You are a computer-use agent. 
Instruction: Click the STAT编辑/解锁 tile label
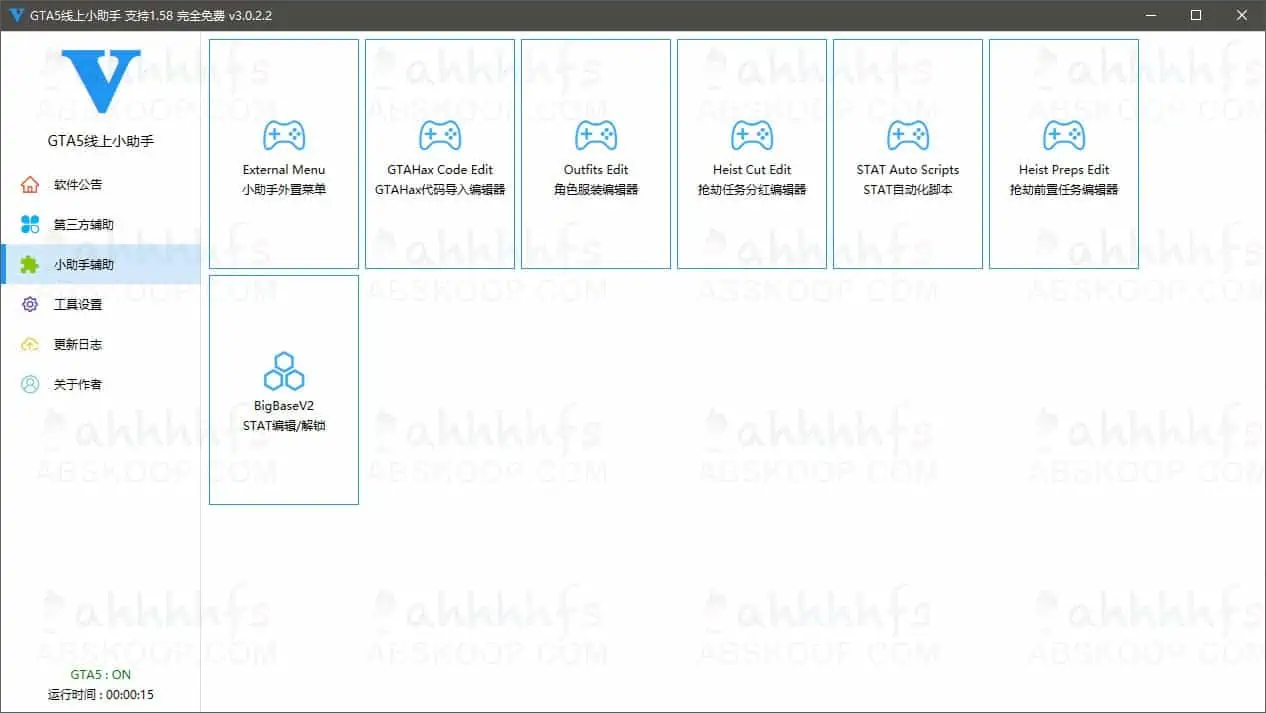[284, 426]
